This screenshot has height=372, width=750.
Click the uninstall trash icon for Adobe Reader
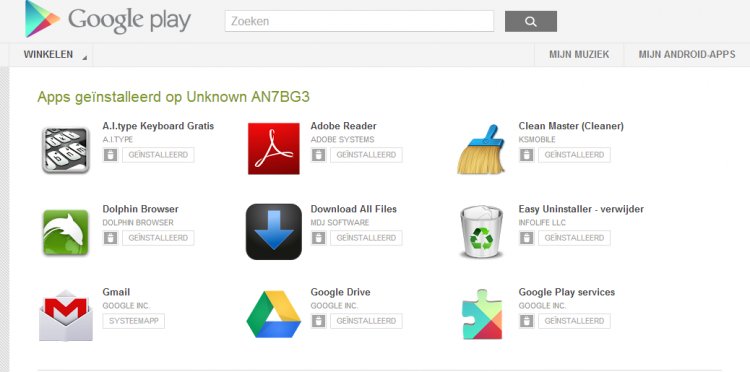coord(319,155)
